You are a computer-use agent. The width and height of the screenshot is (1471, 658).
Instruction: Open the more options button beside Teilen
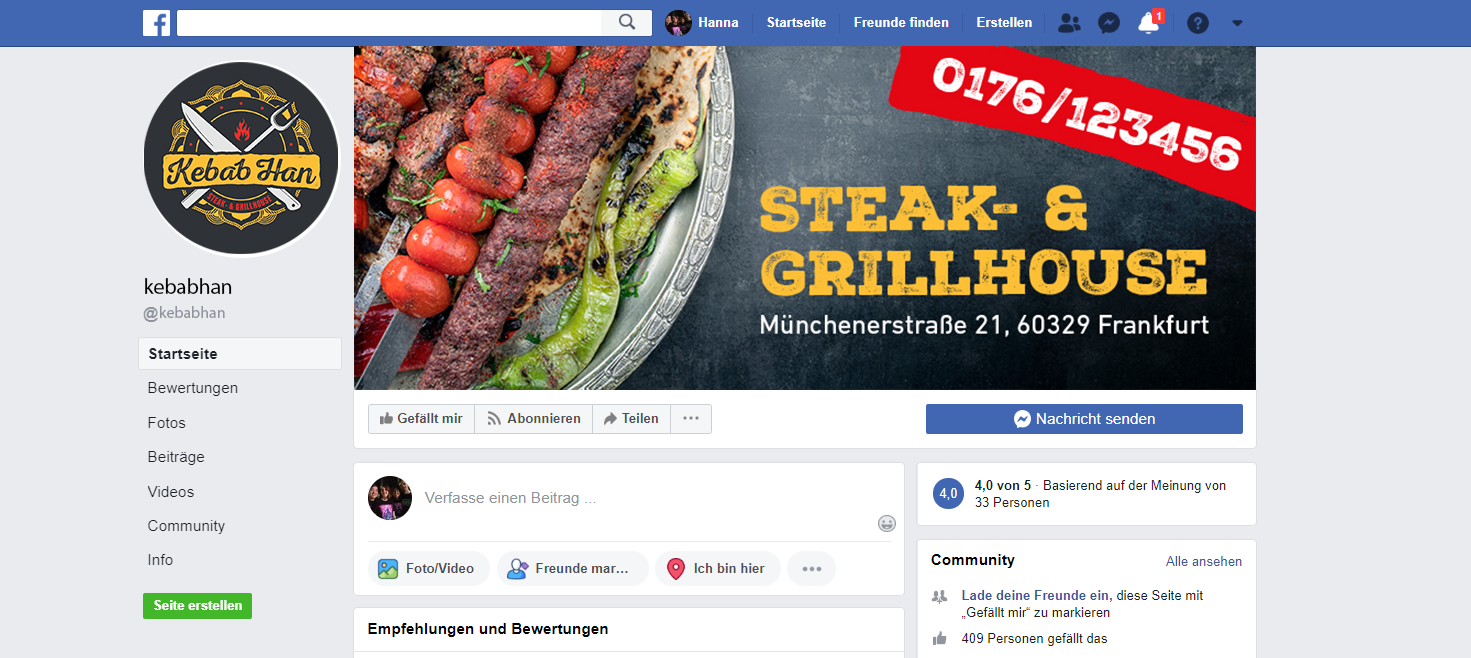(691, 419)
